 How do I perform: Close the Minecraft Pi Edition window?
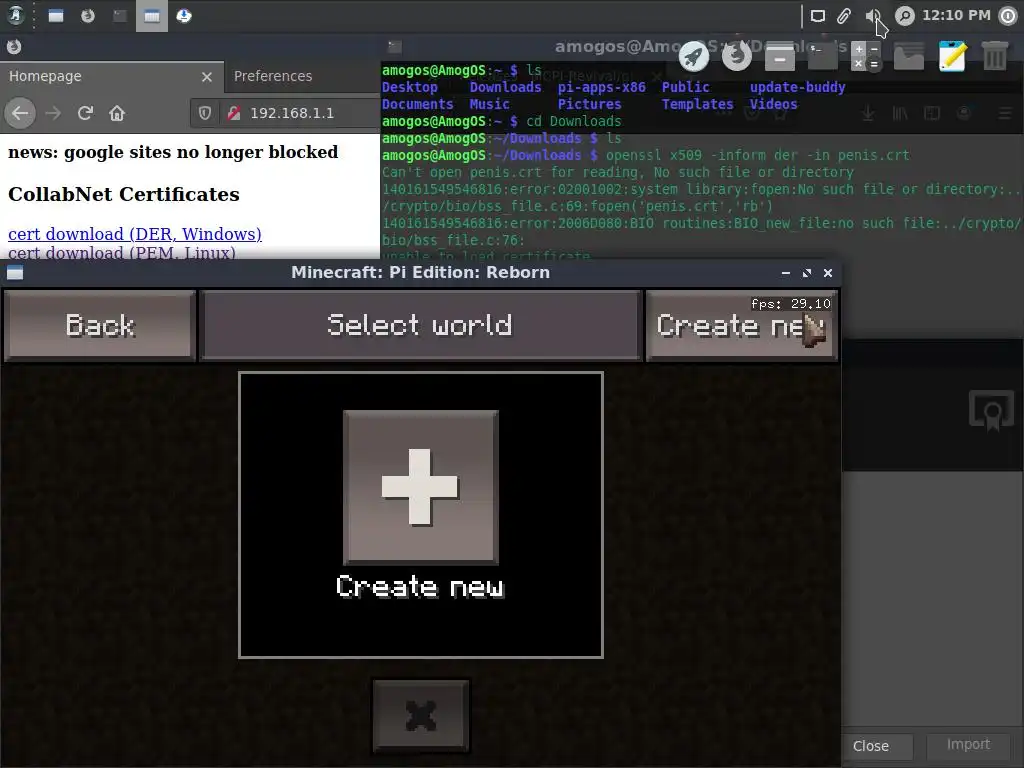point(828,273)
